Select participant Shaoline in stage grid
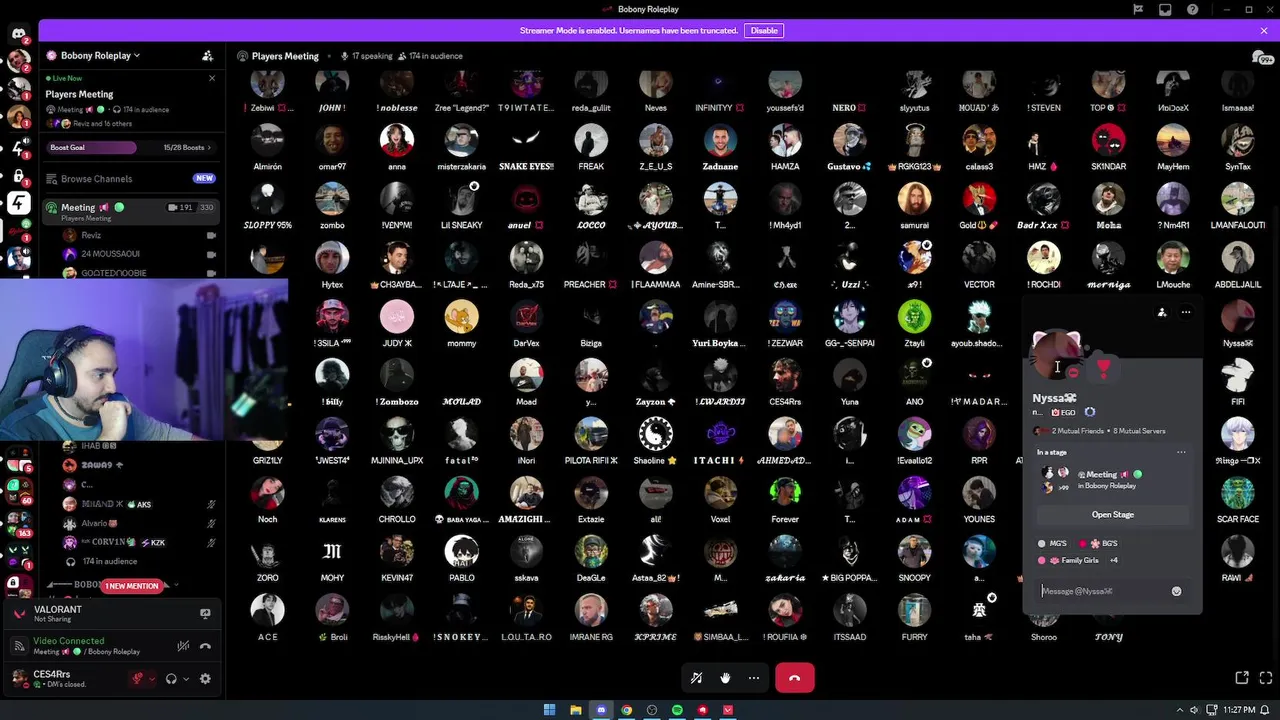Screen dimensions: 1280x720 (655, 441)
